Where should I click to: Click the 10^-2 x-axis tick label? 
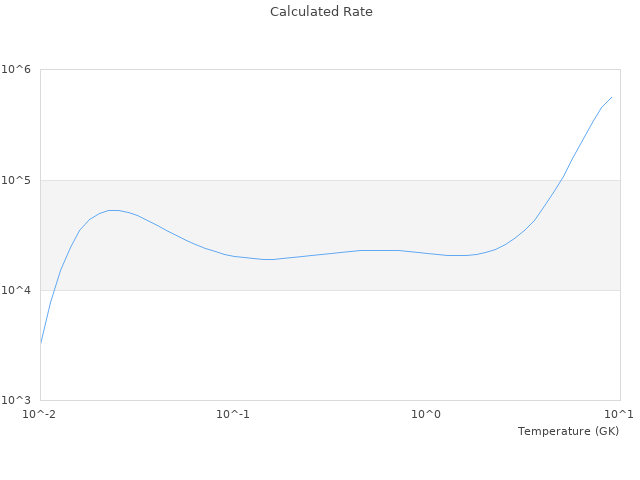(x=40, y=414)
